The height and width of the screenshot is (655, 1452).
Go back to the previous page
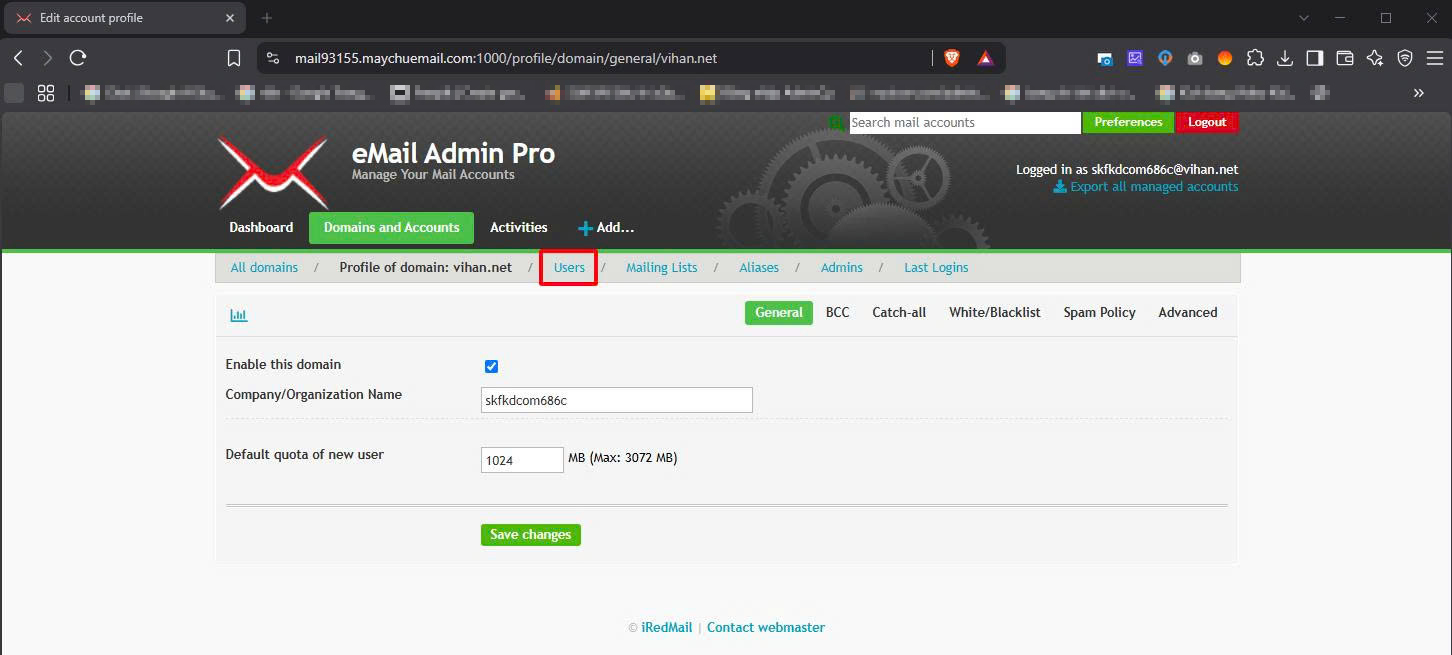(x=18, y=58)
